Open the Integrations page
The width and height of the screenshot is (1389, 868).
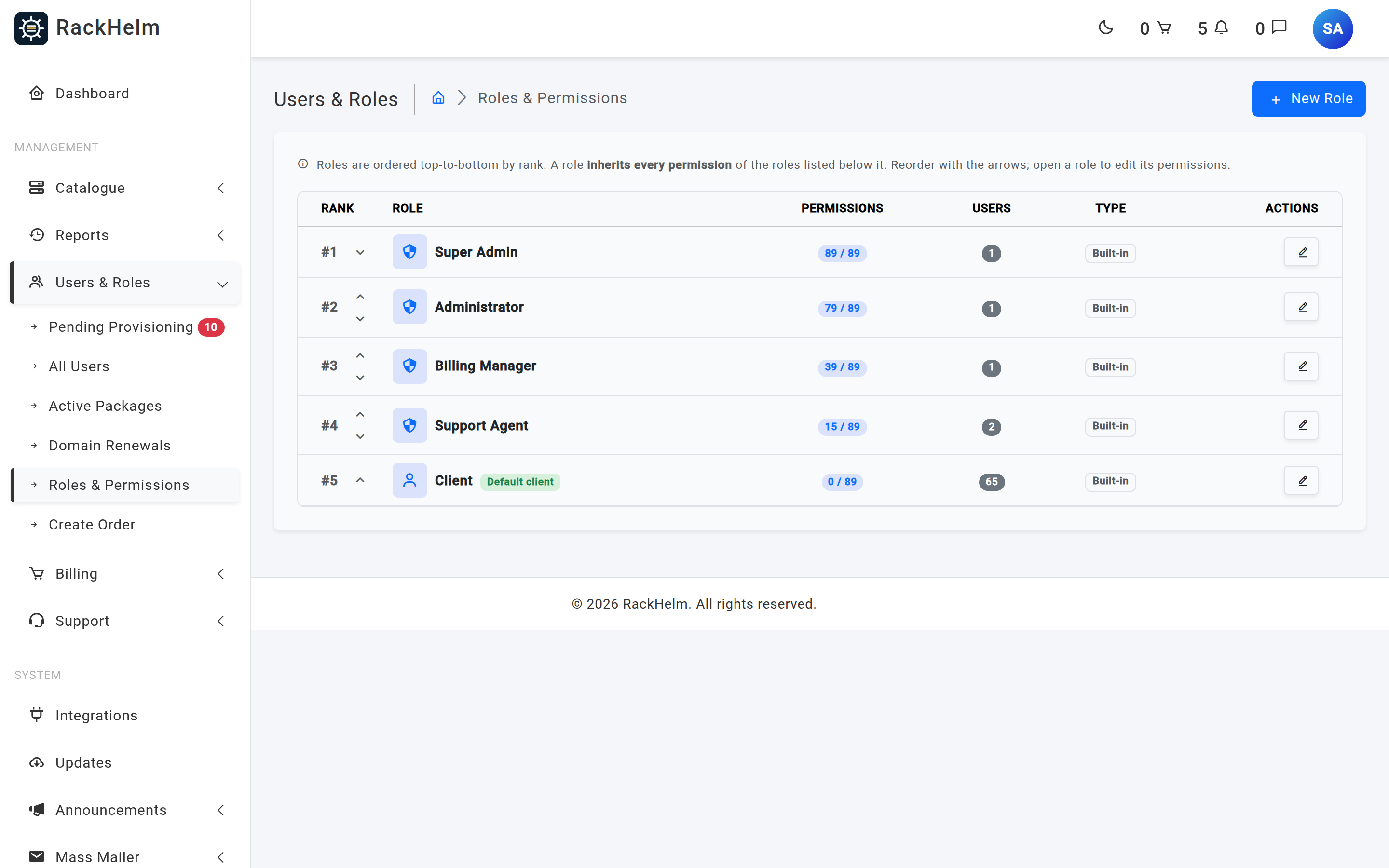(x=125, y=715)
